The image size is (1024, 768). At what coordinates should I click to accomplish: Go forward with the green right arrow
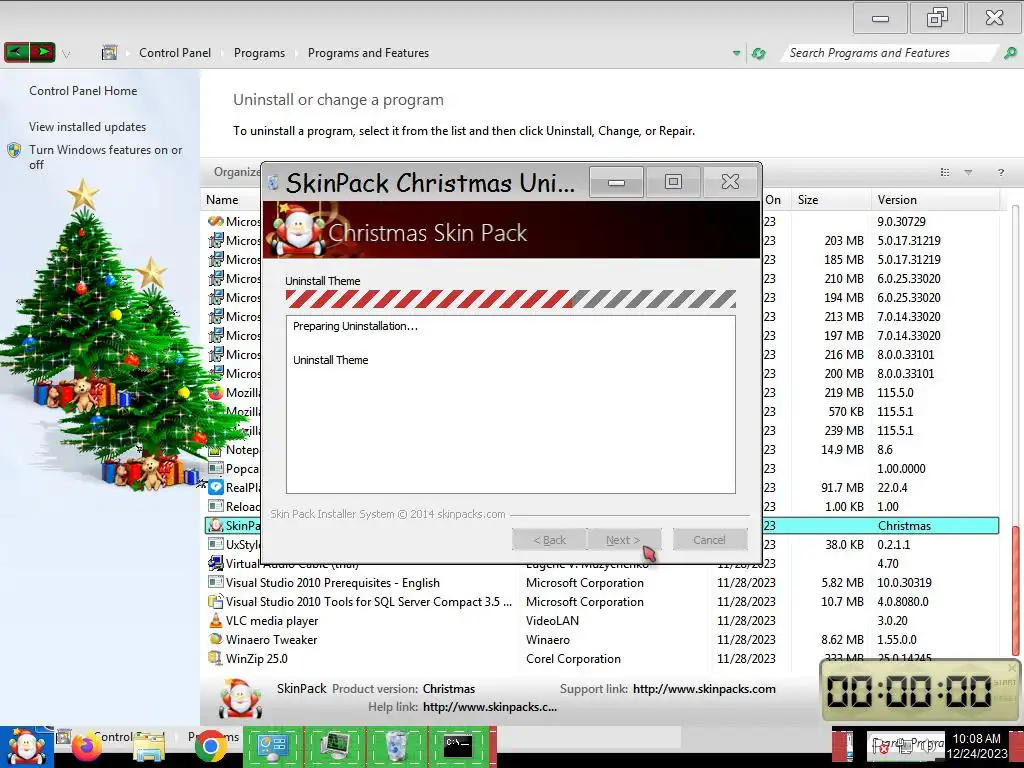tap(42, 52)
